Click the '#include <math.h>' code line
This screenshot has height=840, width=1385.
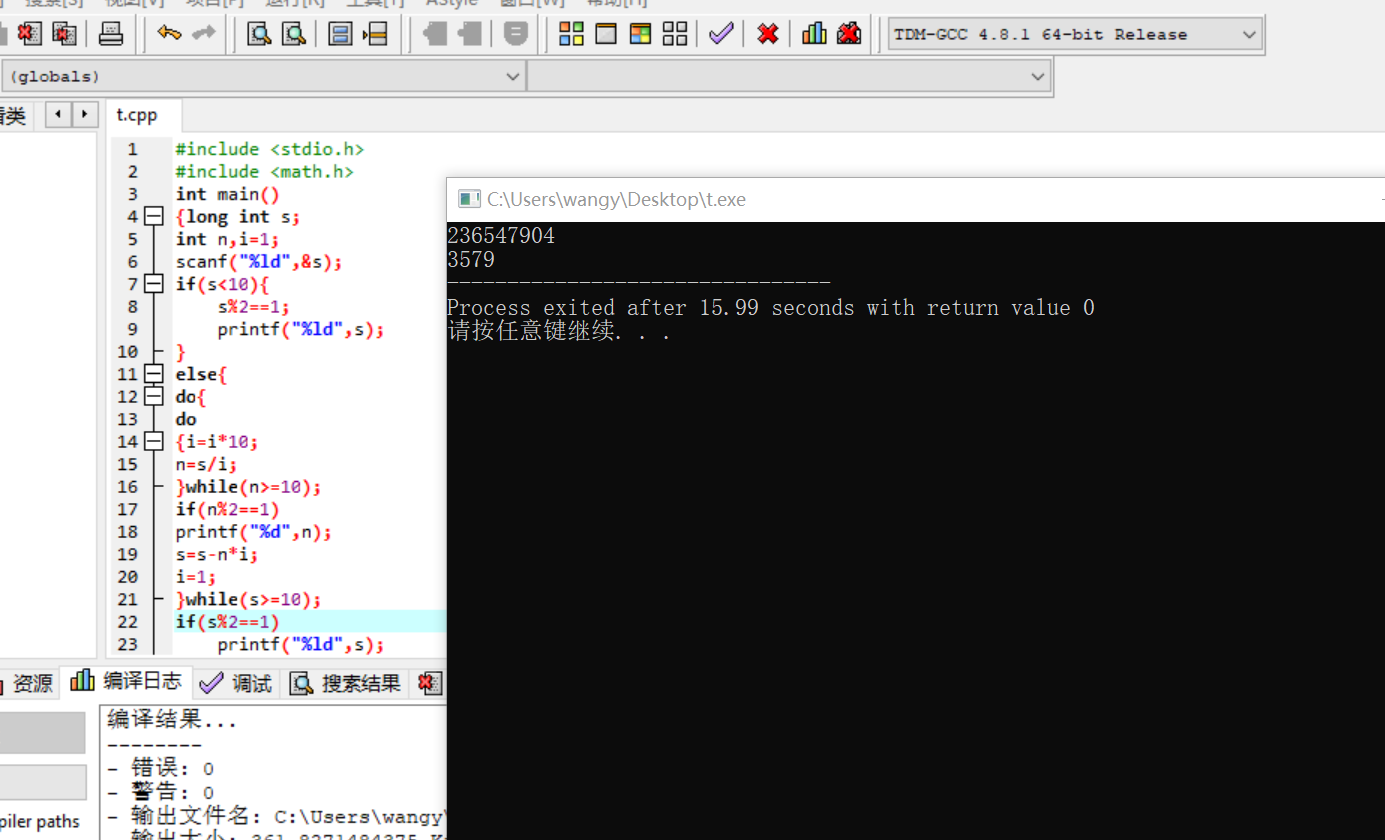[x=265, y=172]
